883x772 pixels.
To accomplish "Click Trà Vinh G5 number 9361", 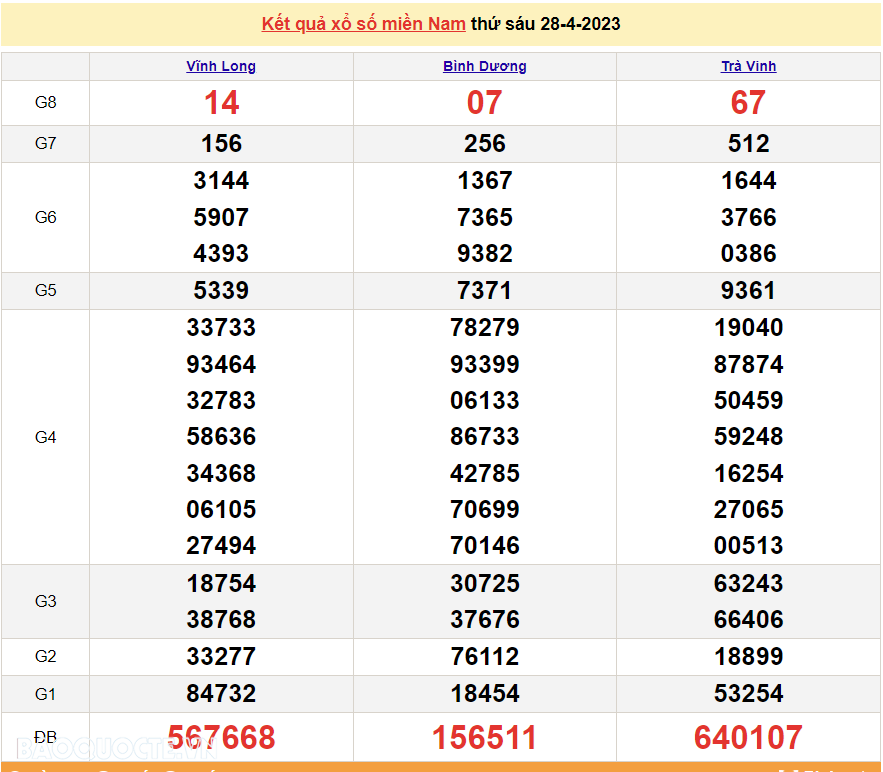I will point(748,290).
